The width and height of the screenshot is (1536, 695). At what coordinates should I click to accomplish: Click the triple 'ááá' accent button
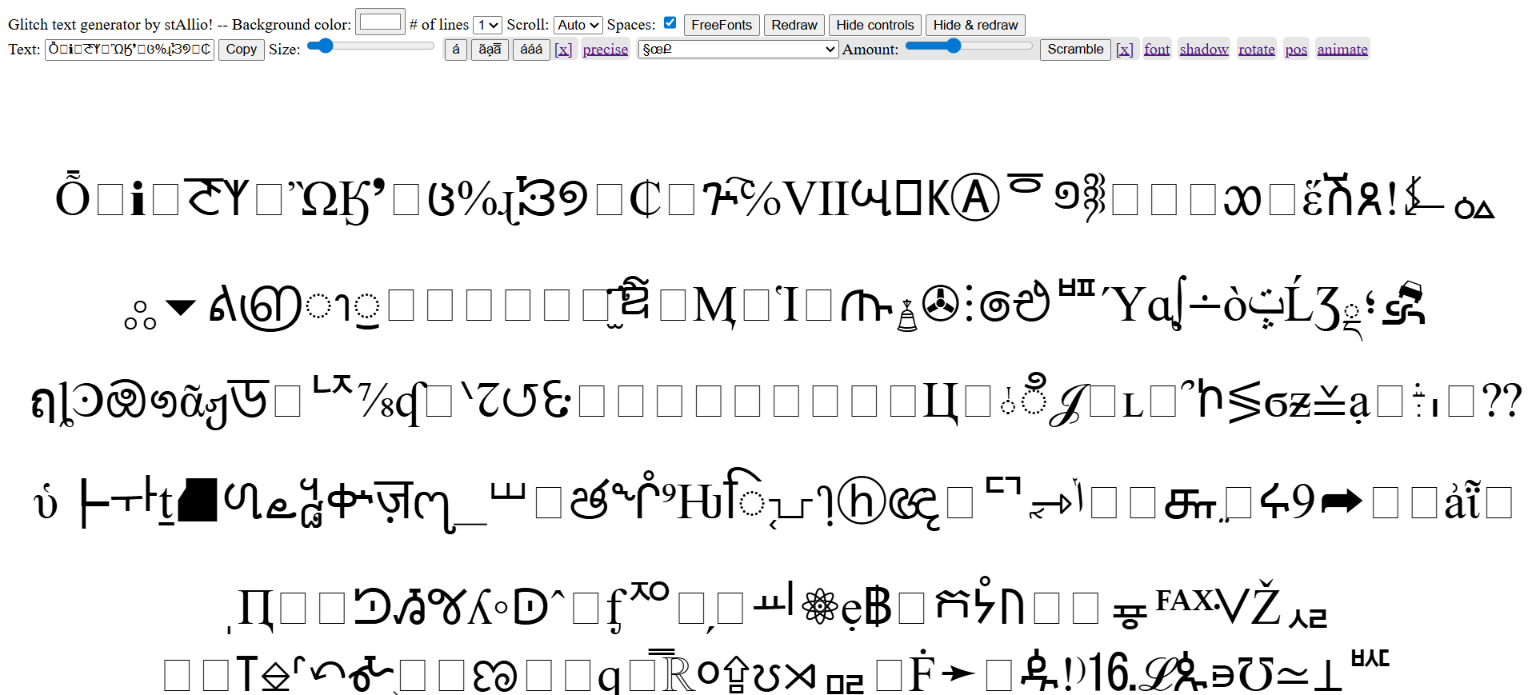pos(530,49)
